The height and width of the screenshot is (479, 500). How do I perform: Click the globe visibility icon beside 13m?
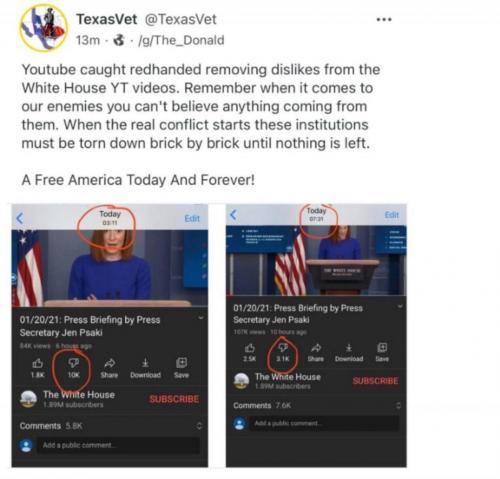[119, 40]
